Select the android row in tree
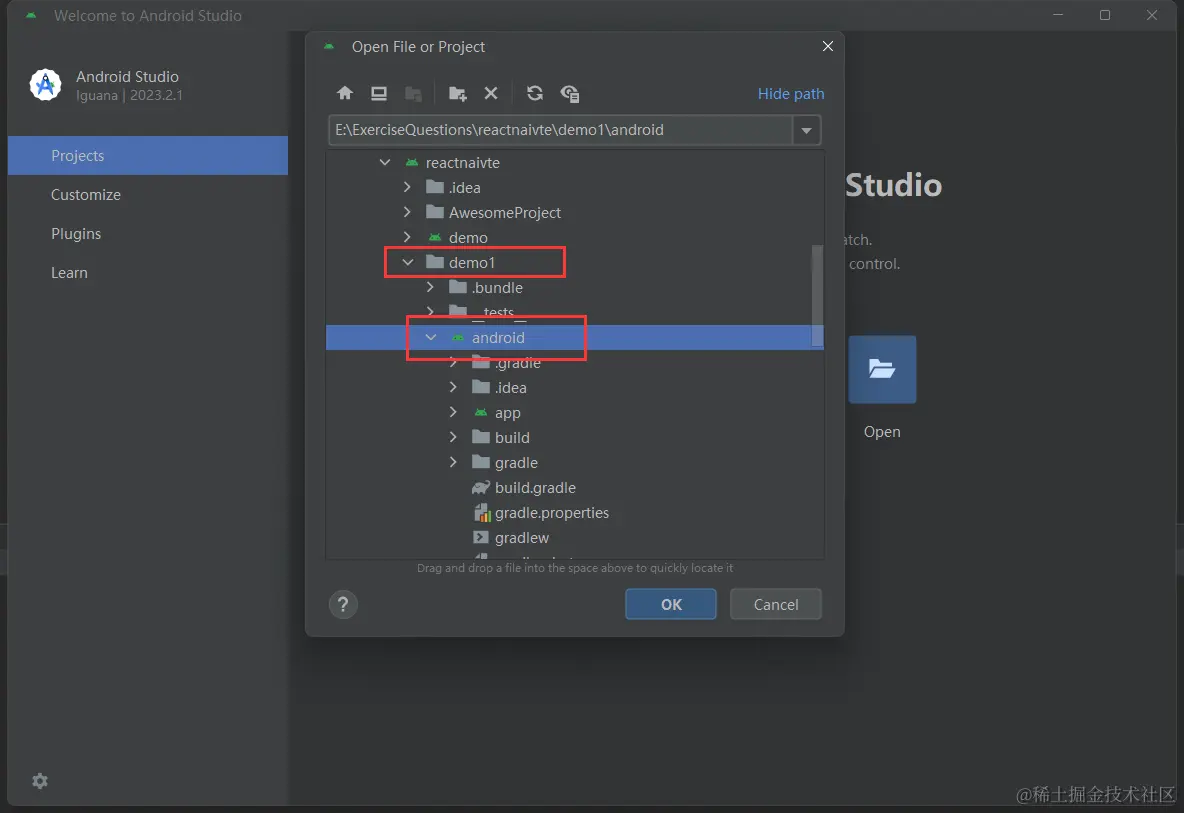The image size is (1184, 813). (x=575, y=337)
